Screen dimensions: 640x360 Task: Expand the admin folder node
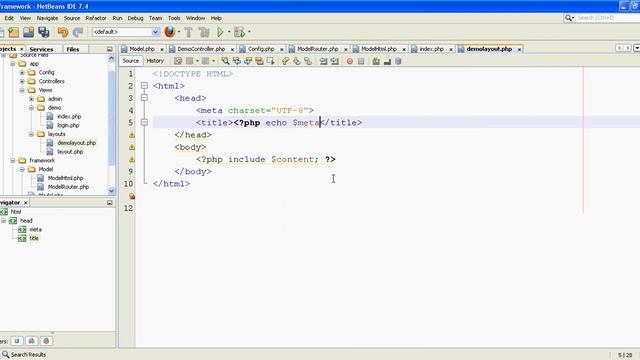(31, 99)
